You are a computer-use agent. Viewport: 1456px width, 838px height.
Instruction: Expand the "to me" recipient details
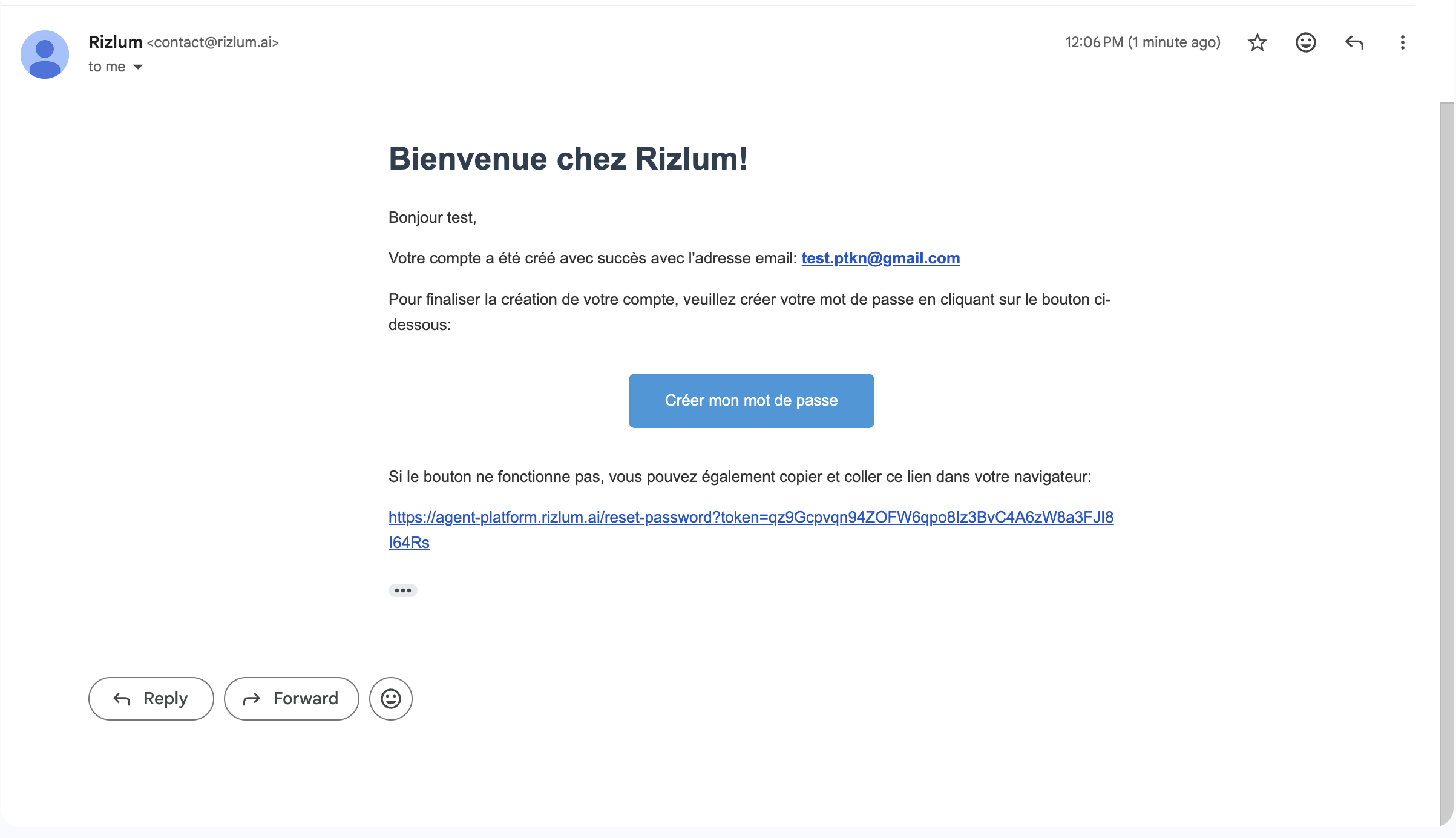pyautogui.click(x=138, y=67)
